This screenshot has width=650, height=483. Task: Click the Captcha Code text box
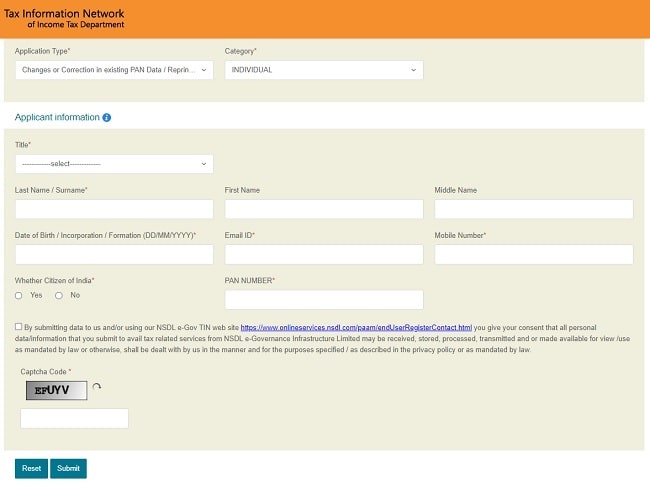click(x=74, y=418)
